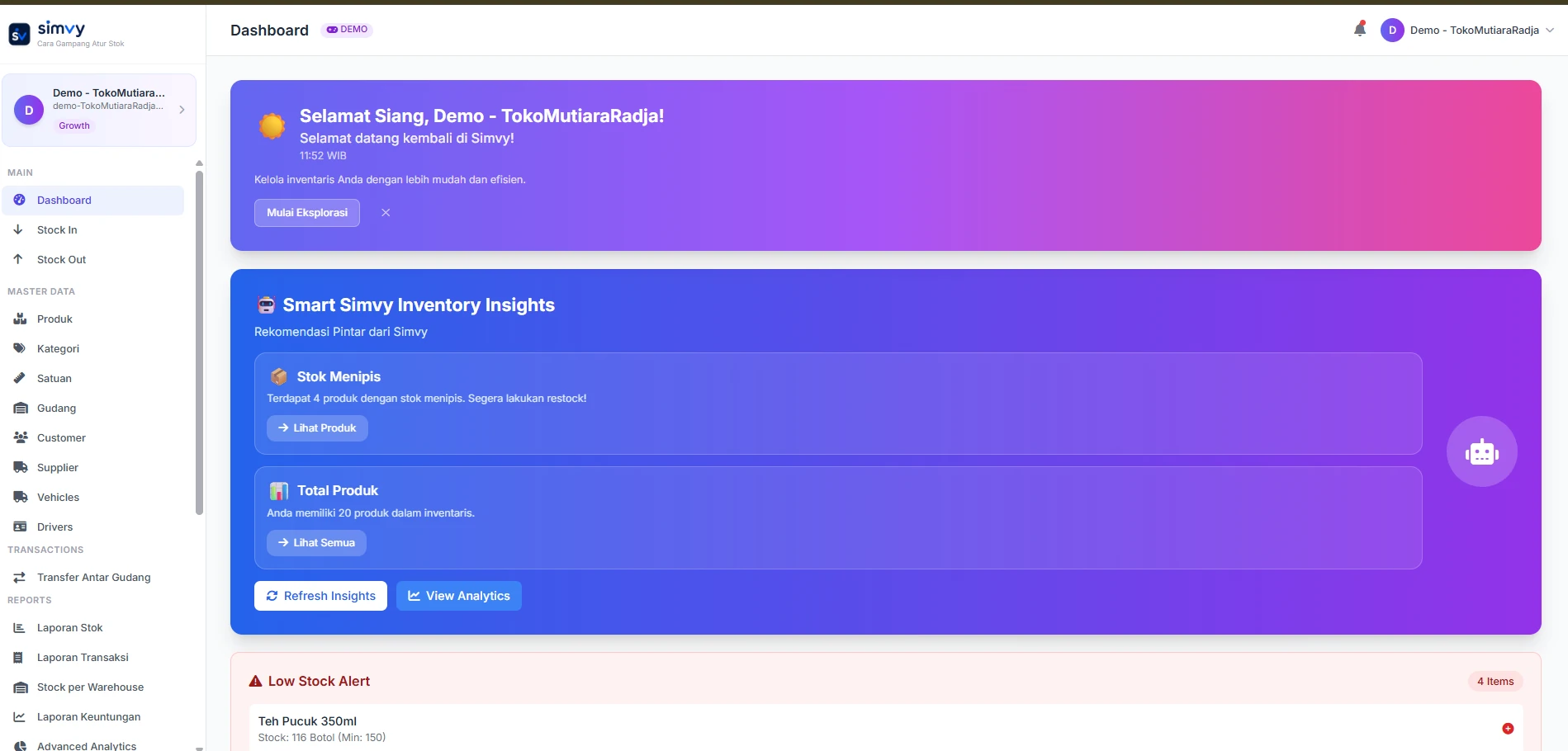1568x751 pixels.
Task: Open Laporan Keuntungan report
Action: (x=92, y=717)
